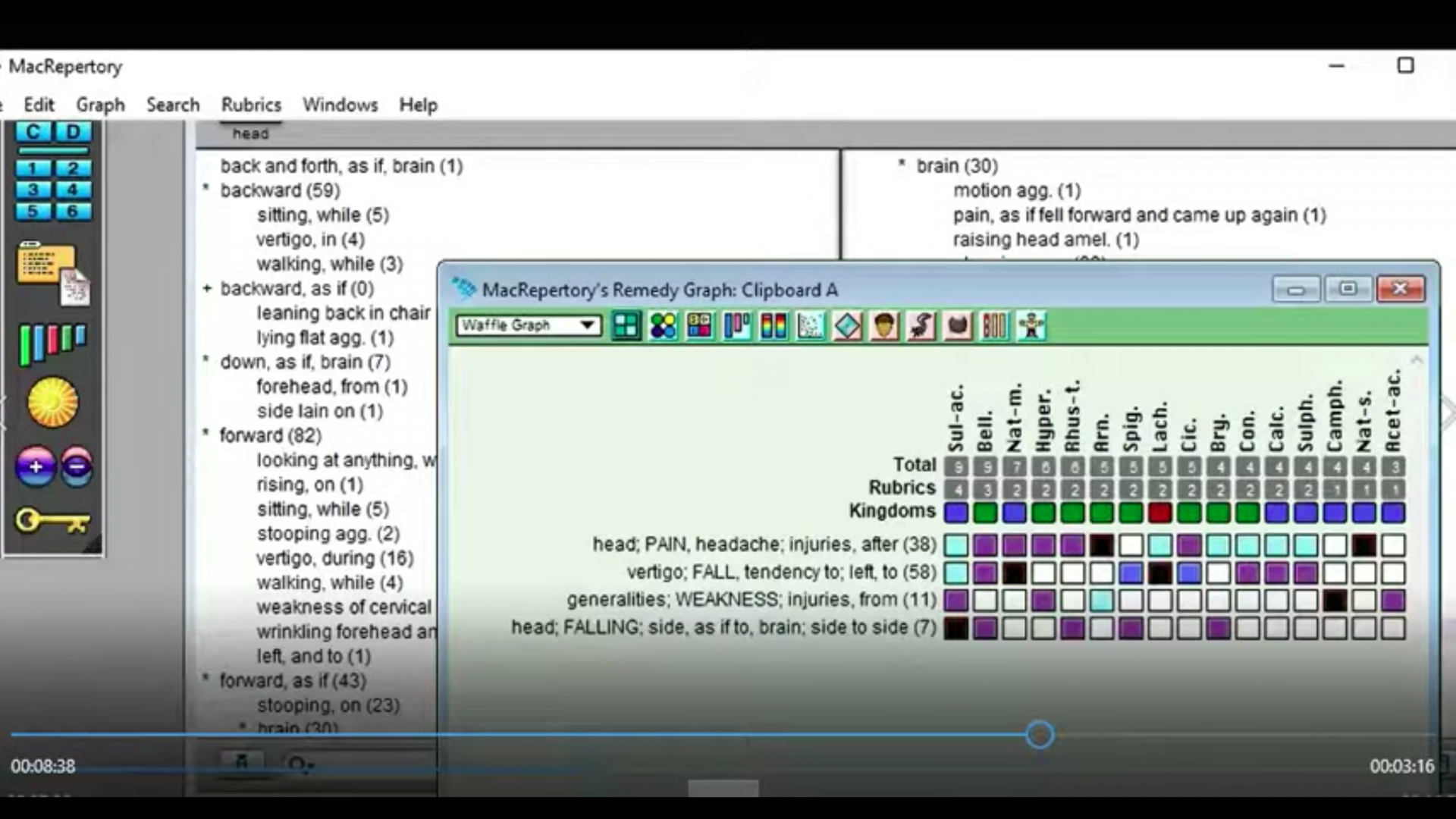Click the Sul-ac. remedy column header

click(x=956, y=418)
